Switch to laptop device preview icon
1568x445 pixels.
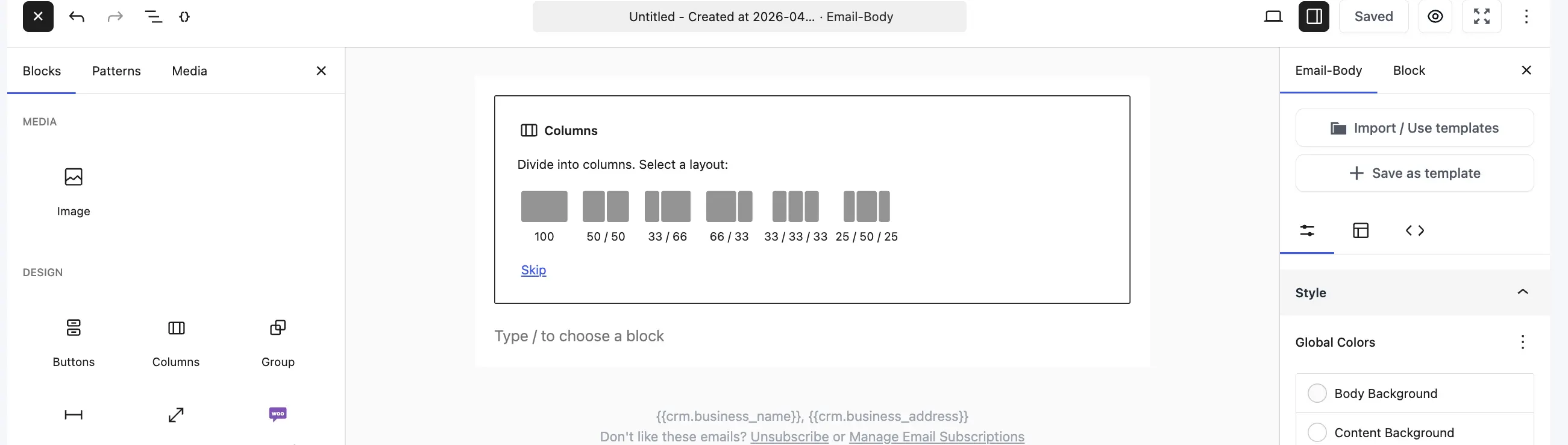[x=1273, y=16]
